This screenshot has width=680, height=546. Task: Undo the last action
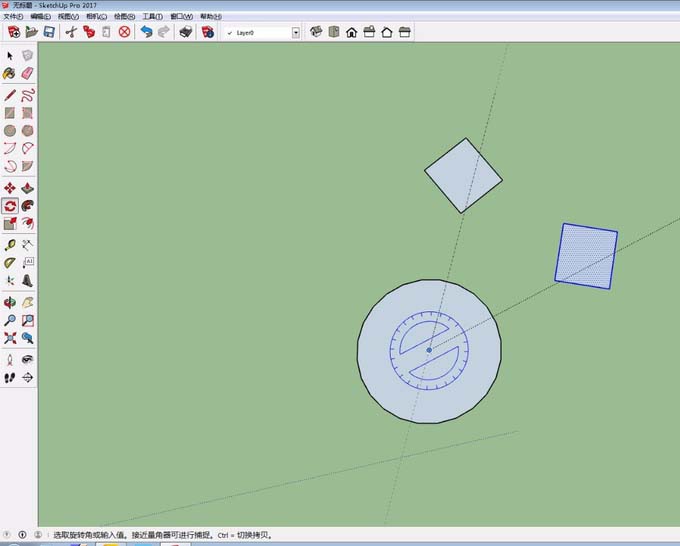[x=147, y=32]
